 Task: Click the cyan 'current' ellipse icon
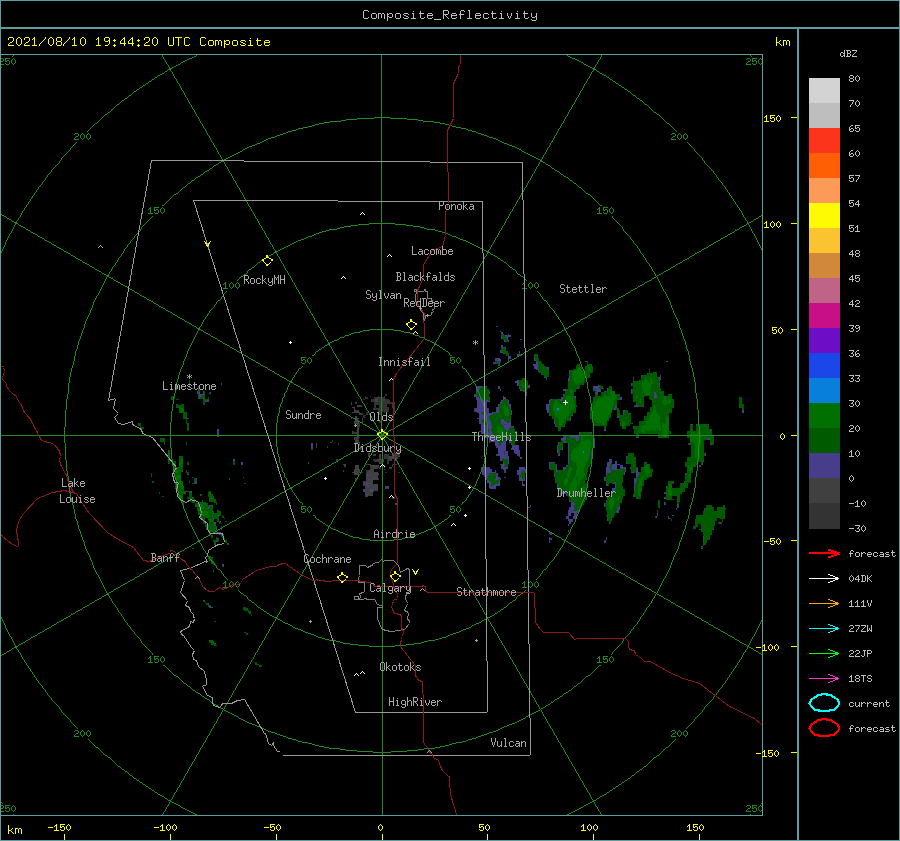coord(824,703)
